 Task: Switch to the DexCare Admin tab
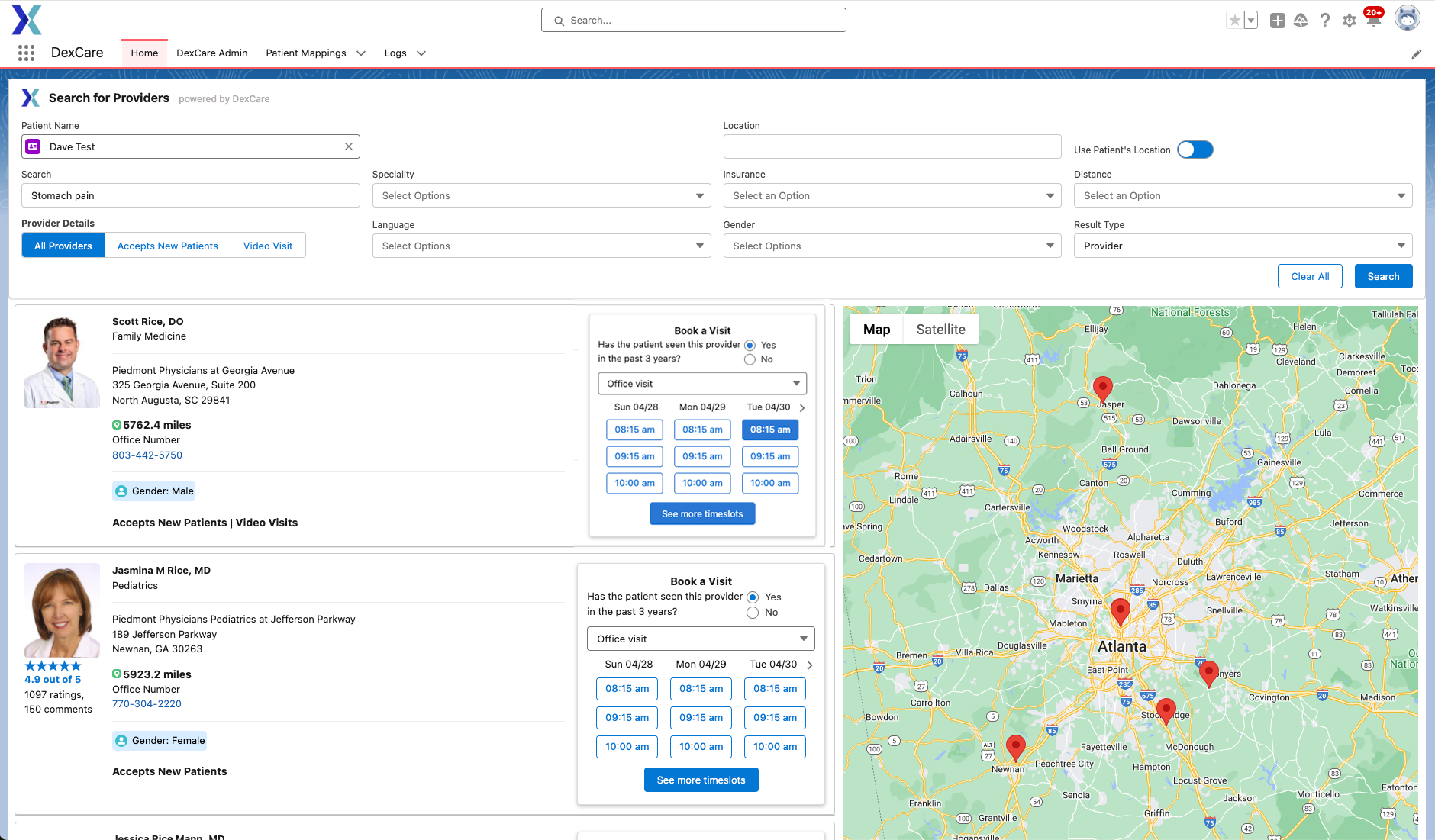coord(212,53)
